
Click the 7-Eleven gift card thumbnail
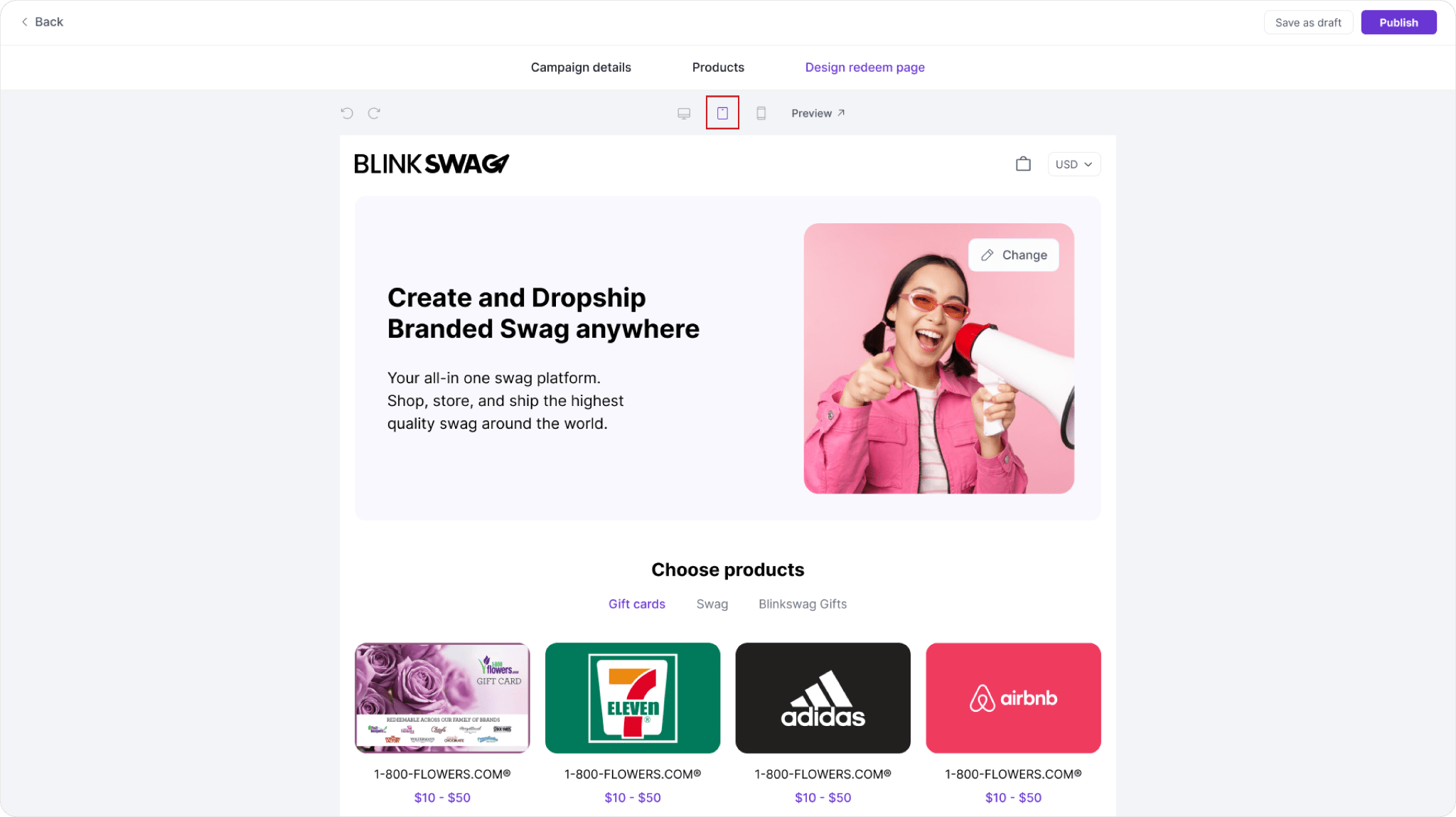[632, 697]
